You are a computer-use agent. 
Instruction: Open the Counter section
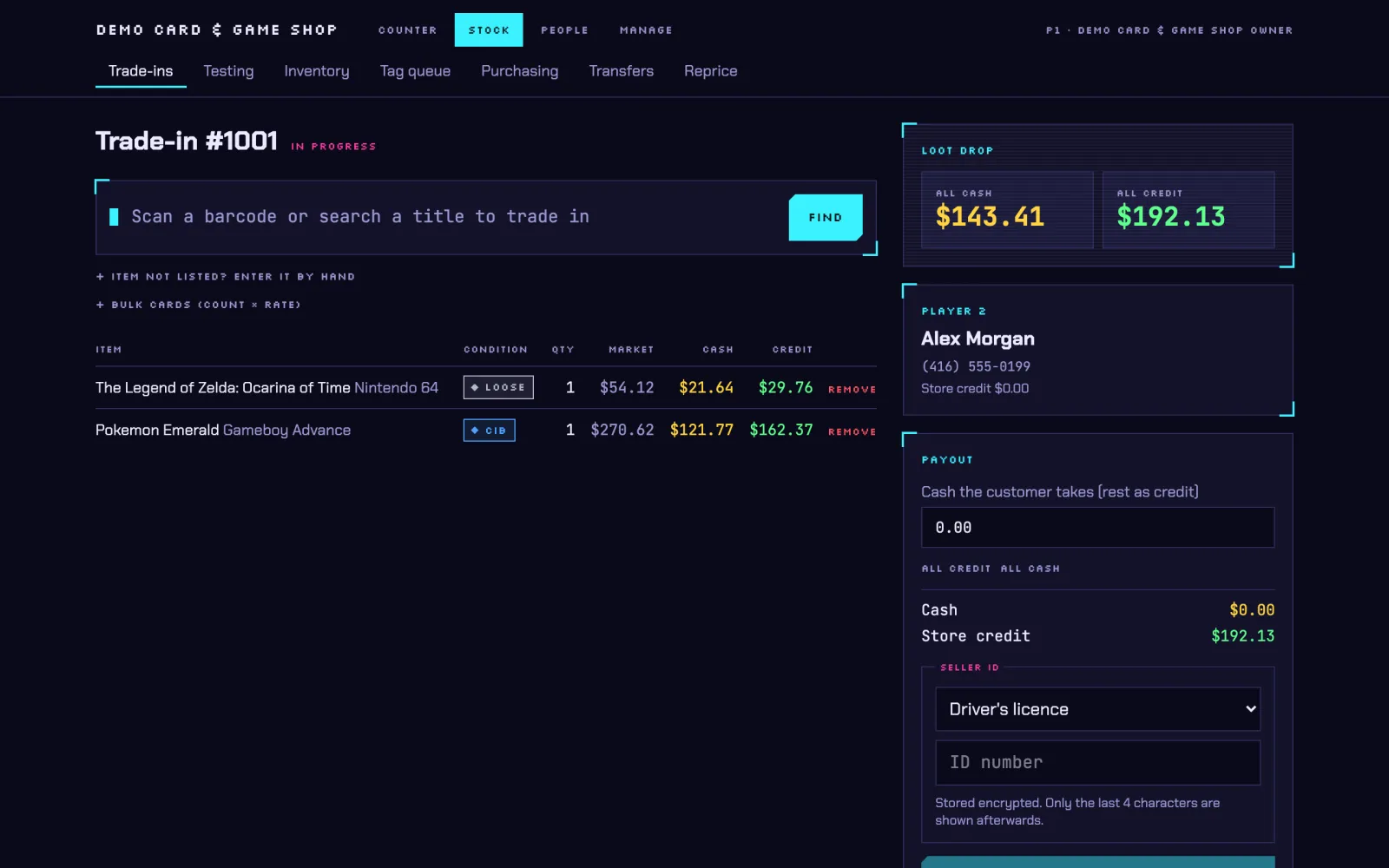tap(407, 30)
